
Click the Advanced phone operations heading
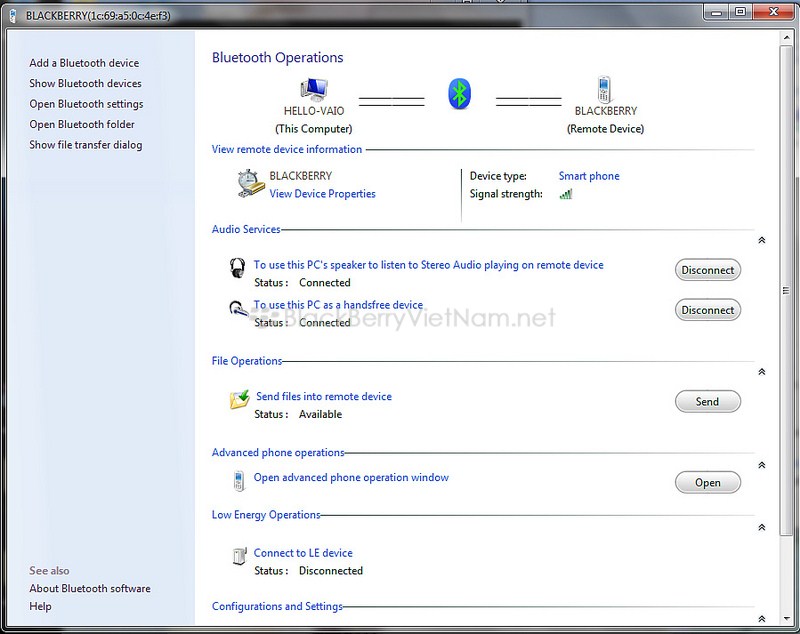point(278,452)
